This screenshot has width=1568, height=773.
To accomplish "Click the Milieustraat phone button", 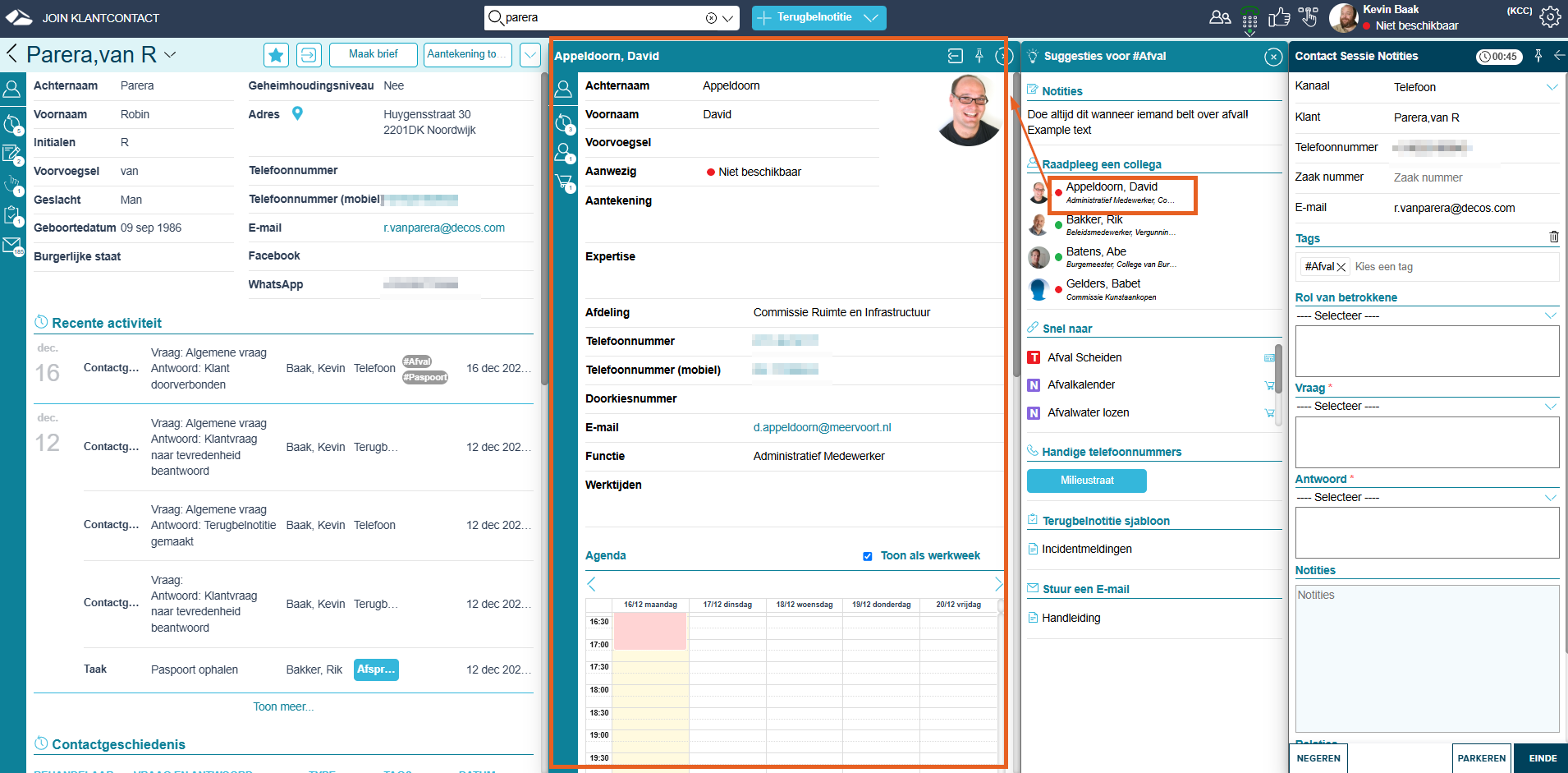I will pyautogui.click(x=1086, y=481).
